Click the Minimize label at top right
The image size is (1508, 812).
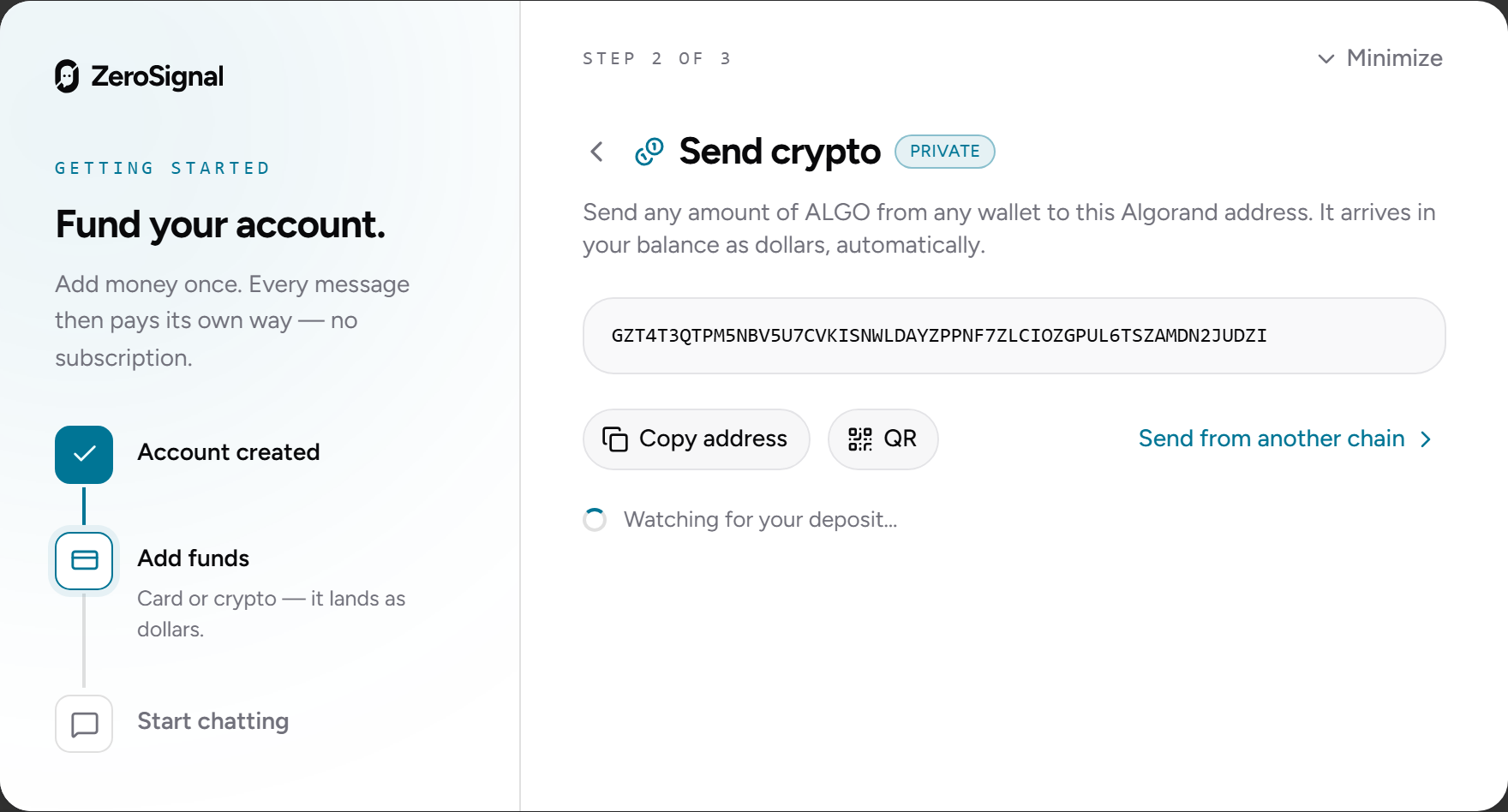[1394, 58]
